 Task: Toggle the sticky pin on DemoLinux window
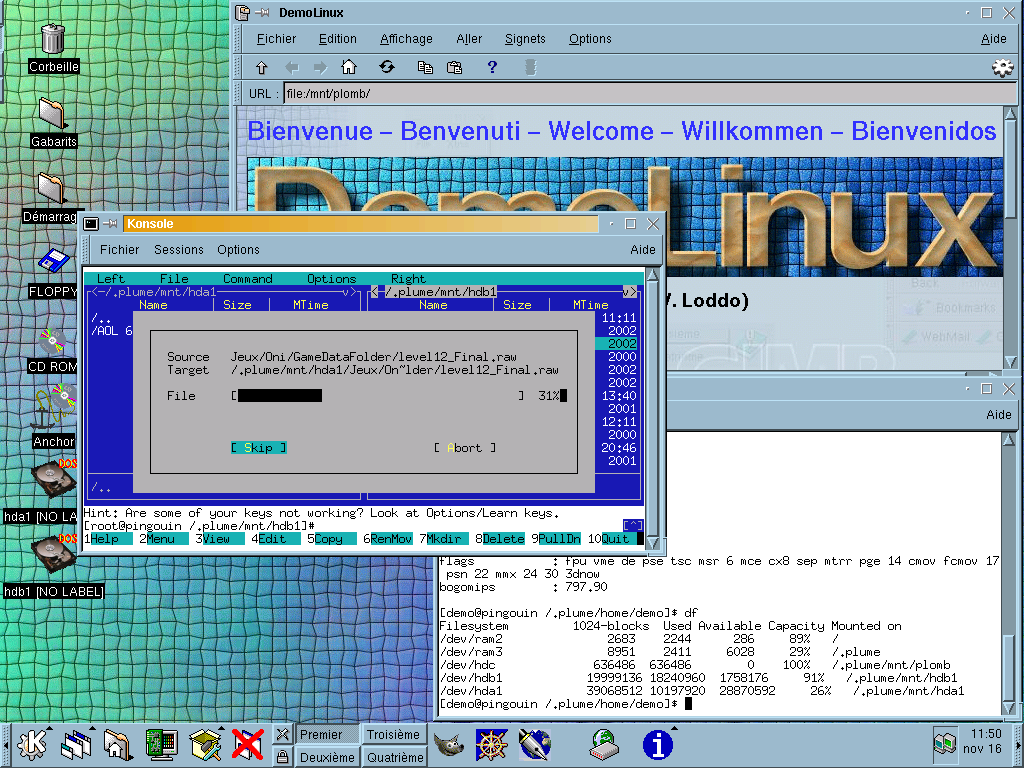tap(261, 13)
